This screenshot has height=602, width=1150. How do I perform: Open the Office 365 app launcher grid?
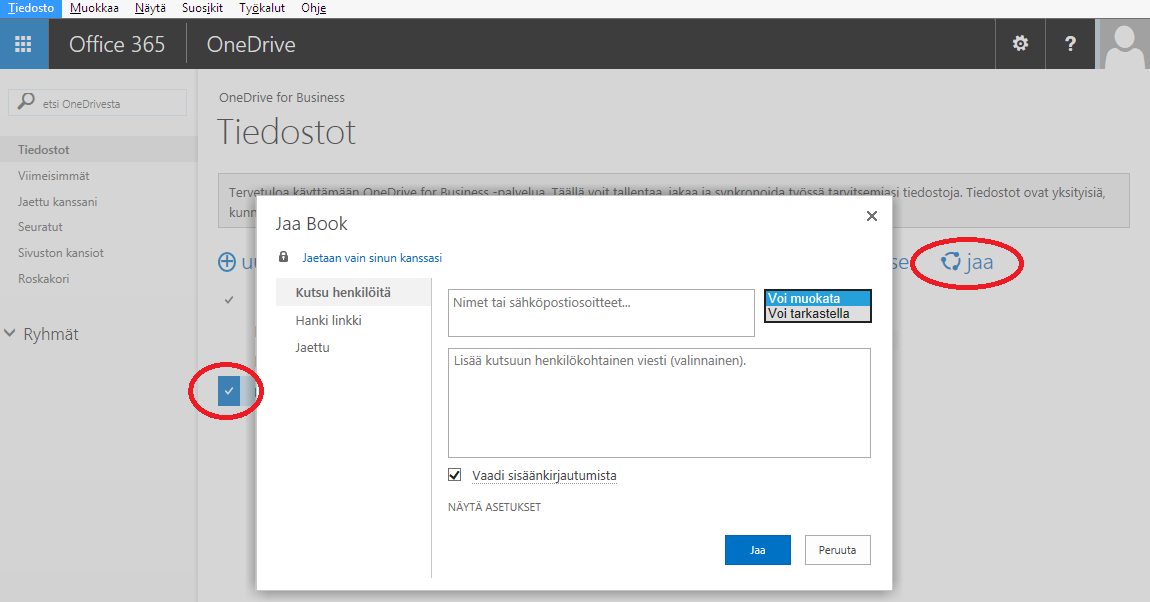(23, 44)
